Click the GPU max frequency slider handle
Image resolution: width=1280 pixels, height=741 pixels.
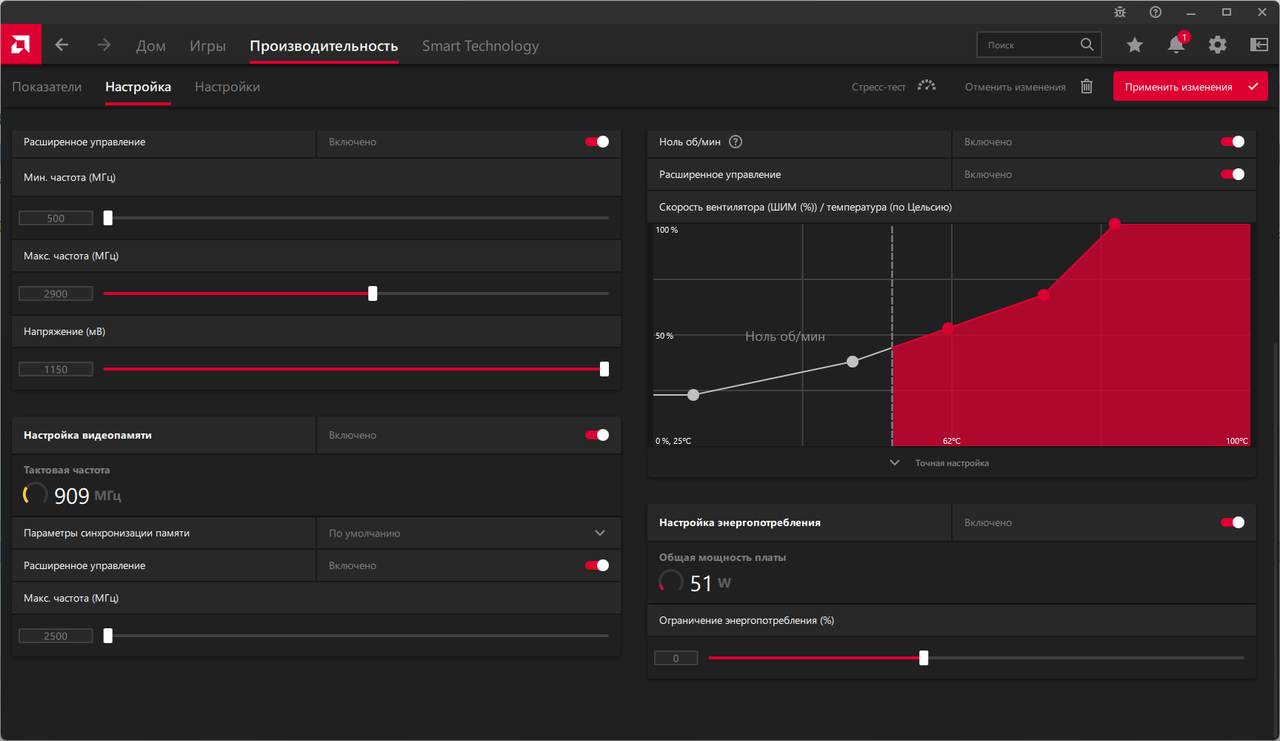[373, 293]
